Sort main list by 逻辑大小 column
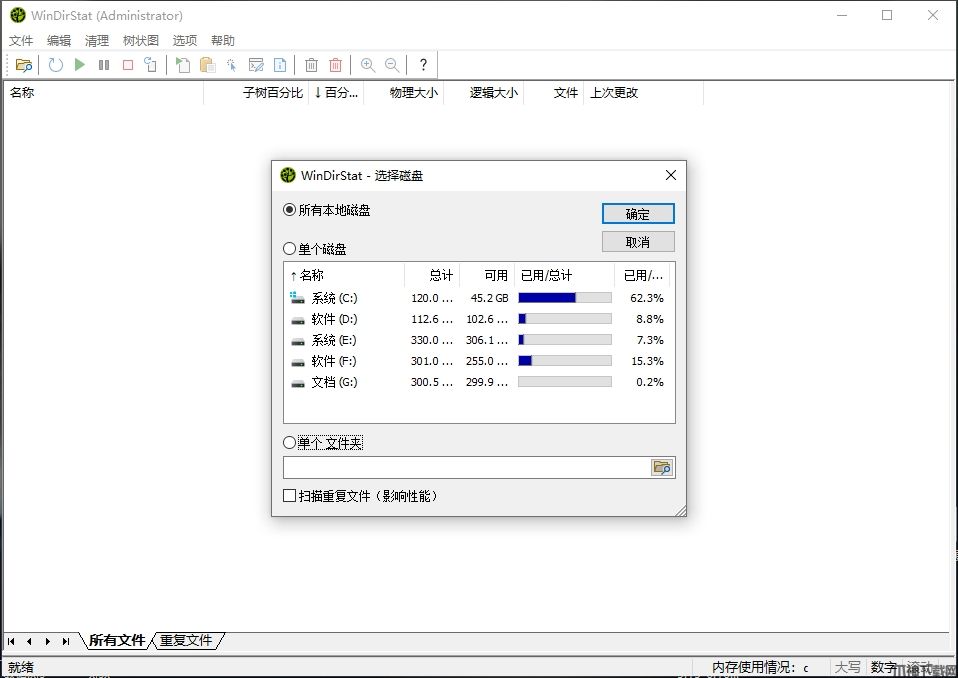The height and width of the screenshot is (678, 958). coord(484,93)
